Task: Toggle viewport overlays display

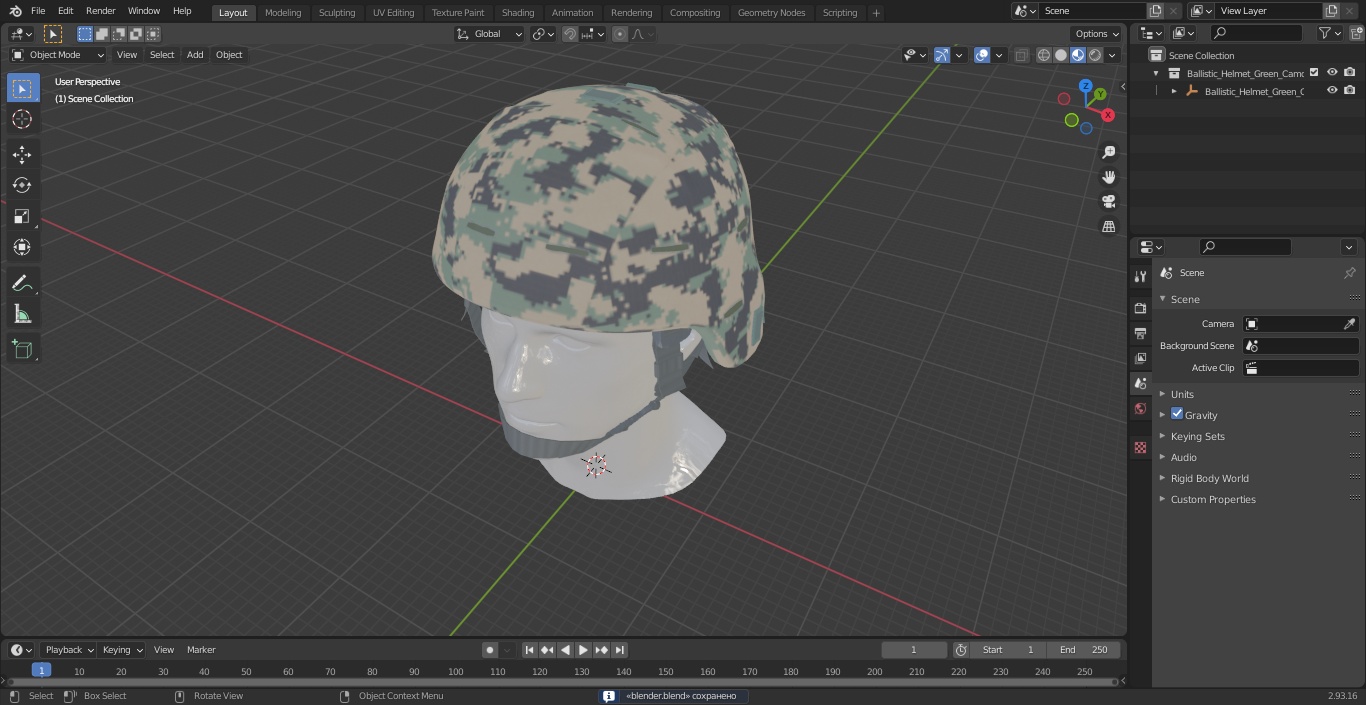Action: [982, 55]
